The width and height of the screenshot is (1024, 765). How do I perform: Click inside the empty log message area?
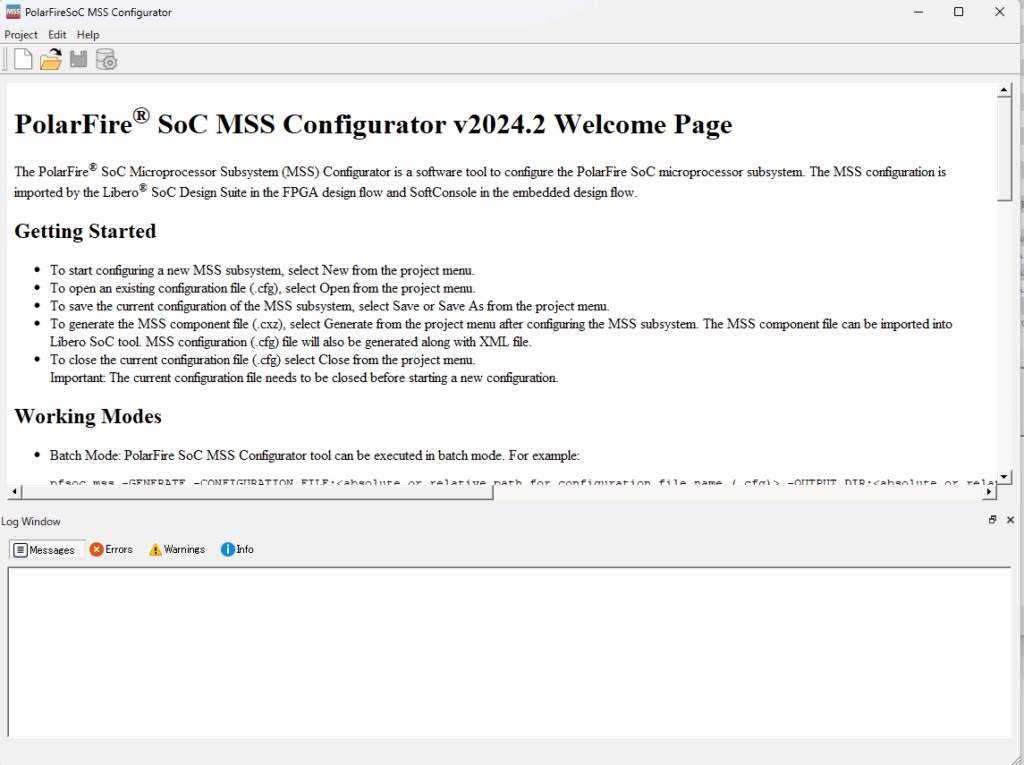point(508,650)
